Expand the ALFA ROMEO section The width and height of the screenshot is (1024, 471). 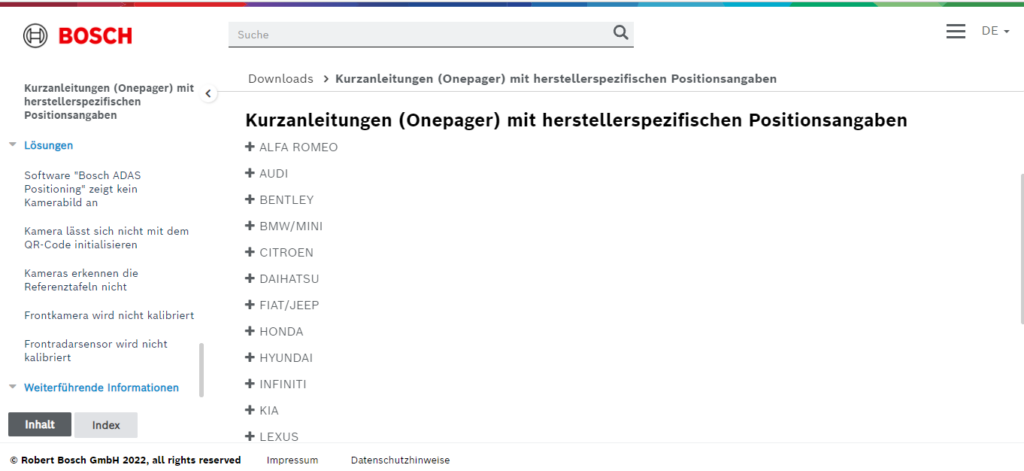click(291, 148)
